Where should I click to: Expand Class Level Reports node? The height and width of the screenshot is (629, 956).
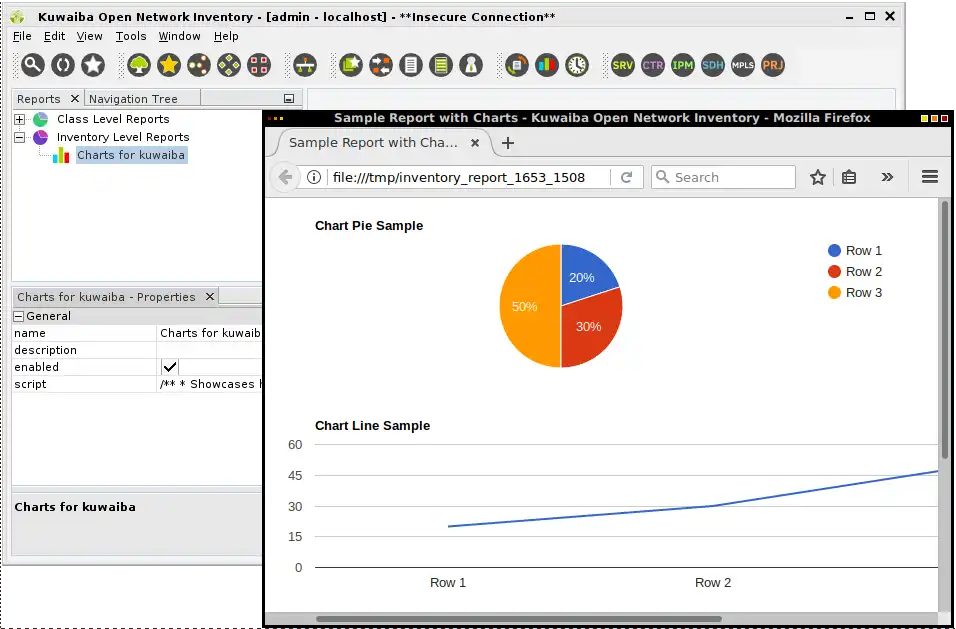click(x=20, y=119)
